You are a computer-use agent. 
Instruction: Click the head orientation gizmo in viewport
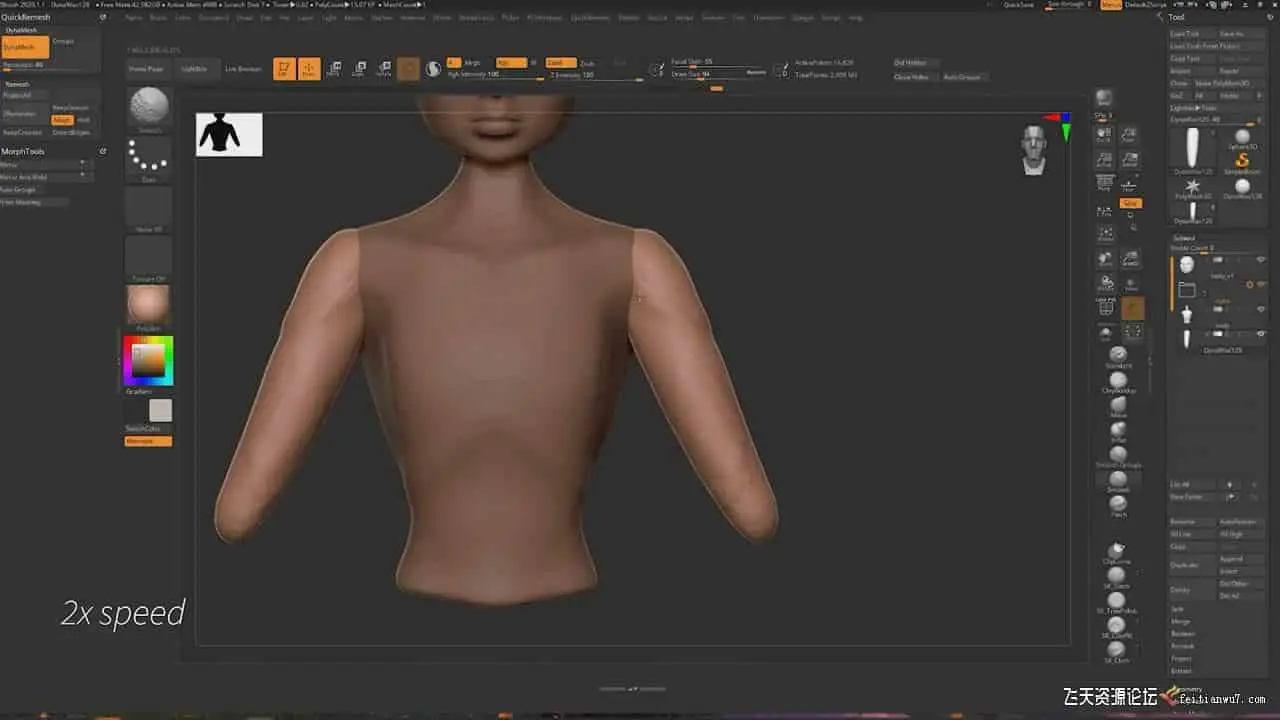(x=1034, y=150)
